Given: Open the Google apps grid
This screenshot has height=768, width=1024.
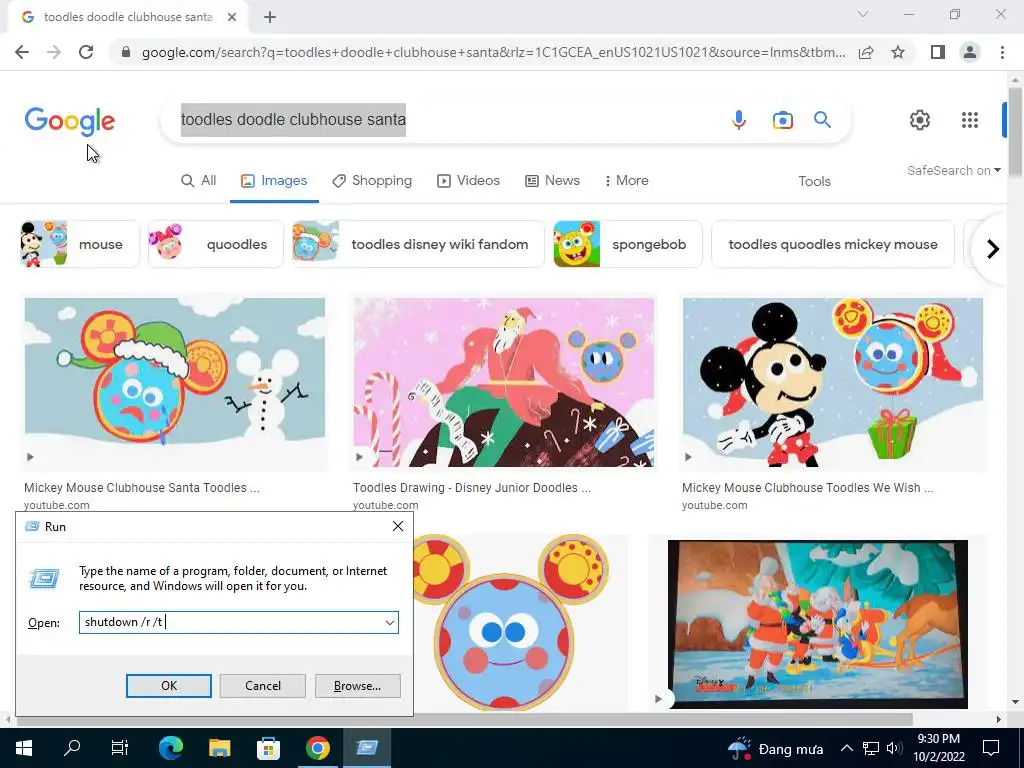Looking at the screenshot, I should (x=970, y=120).
